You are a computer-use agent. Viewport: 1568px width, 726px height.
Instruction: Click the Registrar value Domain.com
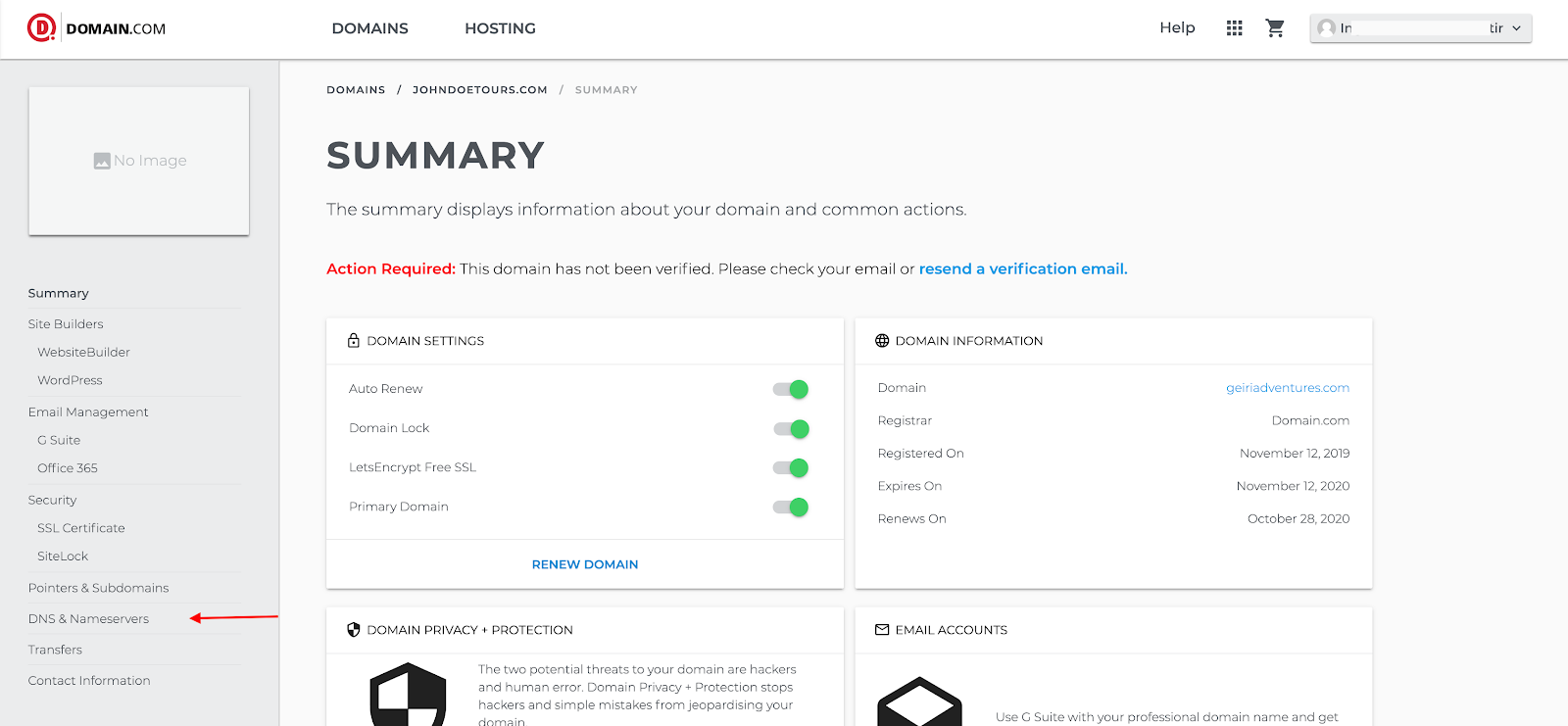point(1310,420)
